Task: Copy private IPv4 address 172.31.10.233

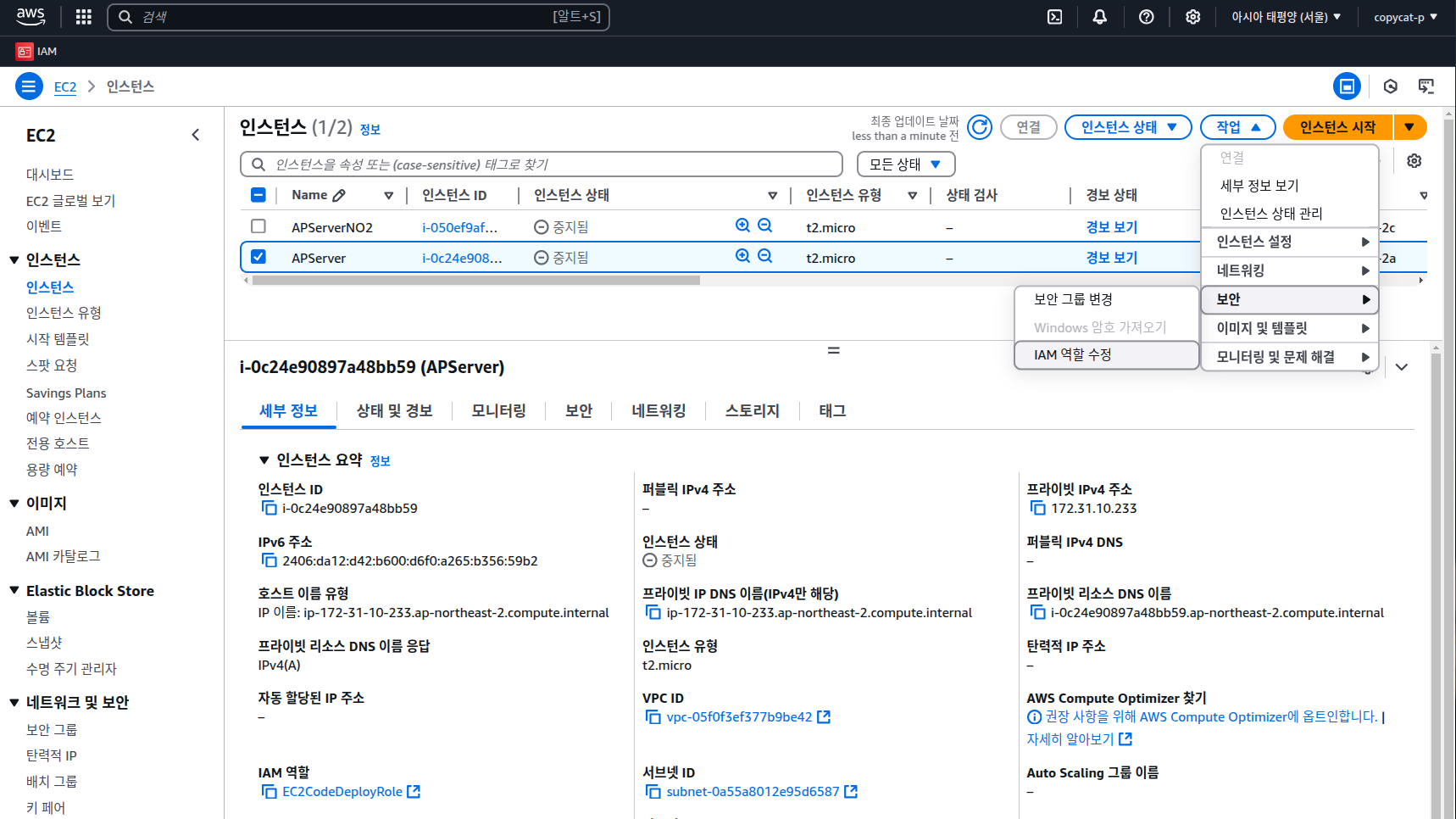Action: pos(1037,508)
